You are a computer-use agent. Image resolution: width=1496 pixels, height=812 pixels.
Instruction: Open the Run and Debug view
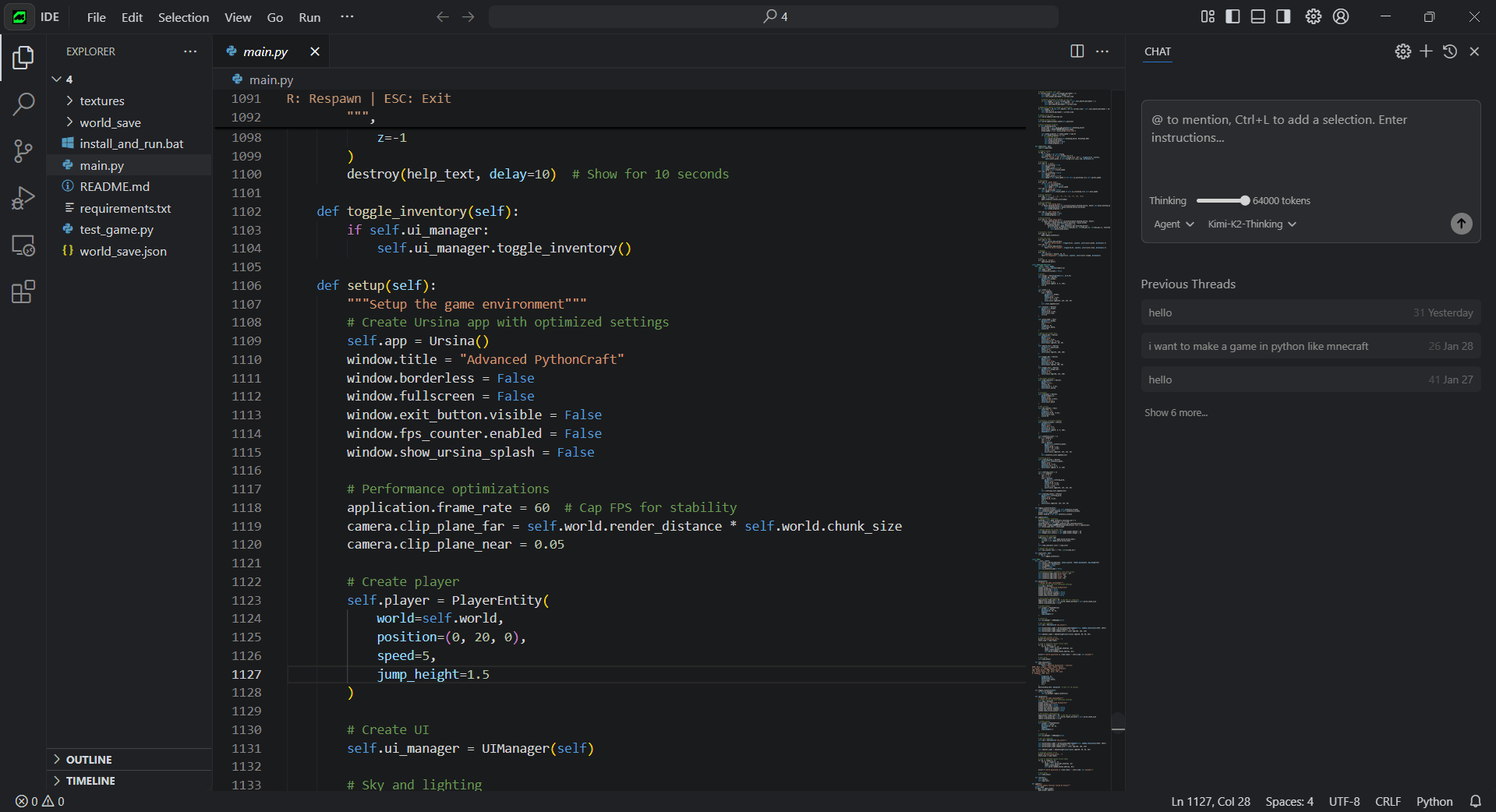click(x=23, y=198)
